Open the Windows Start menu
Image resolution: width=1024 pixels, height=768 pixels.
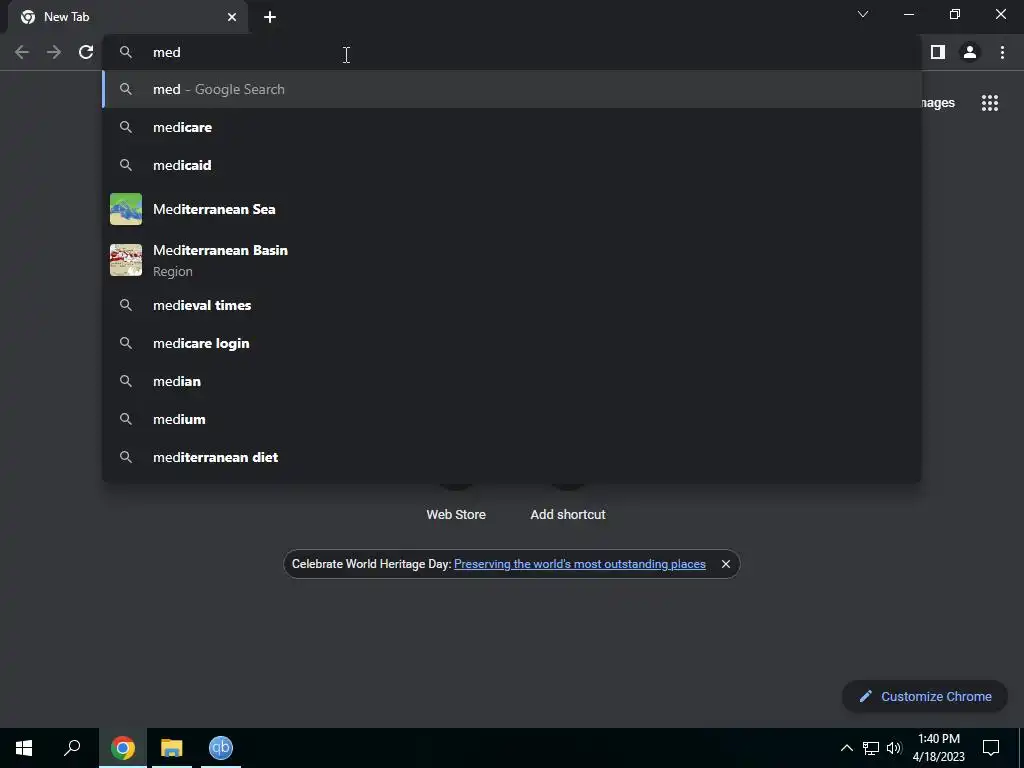(24, 748)
